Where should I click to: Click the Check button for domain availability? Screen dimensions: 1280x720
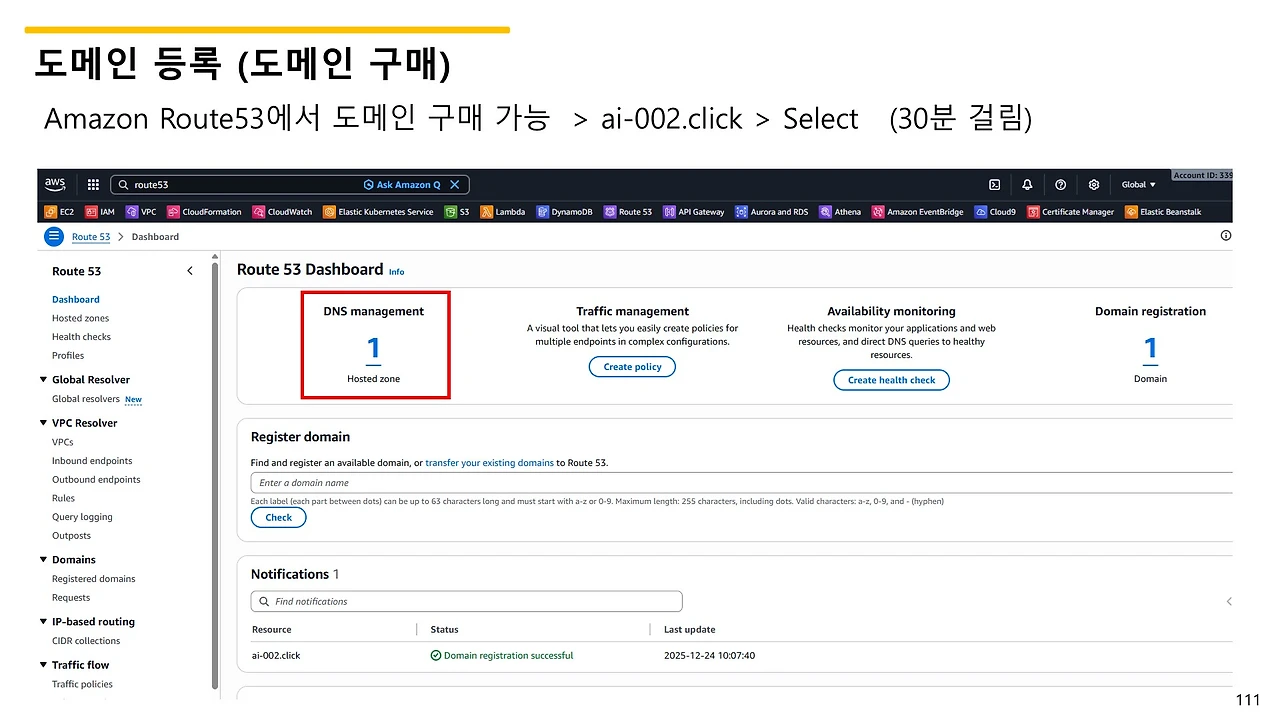[x=278, y=517]
